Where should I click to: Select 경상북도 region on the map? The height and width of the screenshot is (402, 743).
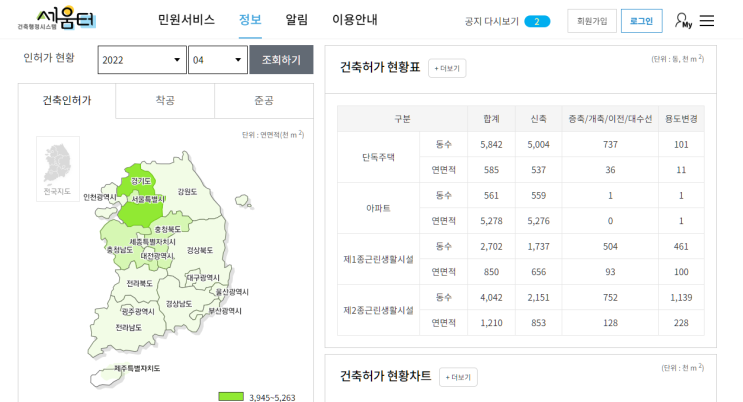(199, 250)
